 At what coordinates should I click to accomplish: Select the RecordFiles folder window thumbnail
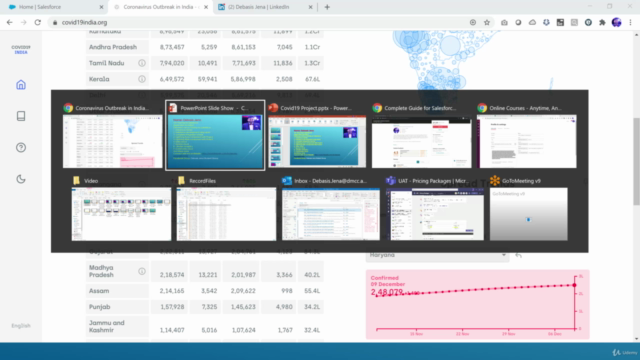pyautogui.click(x=226, y=214)
